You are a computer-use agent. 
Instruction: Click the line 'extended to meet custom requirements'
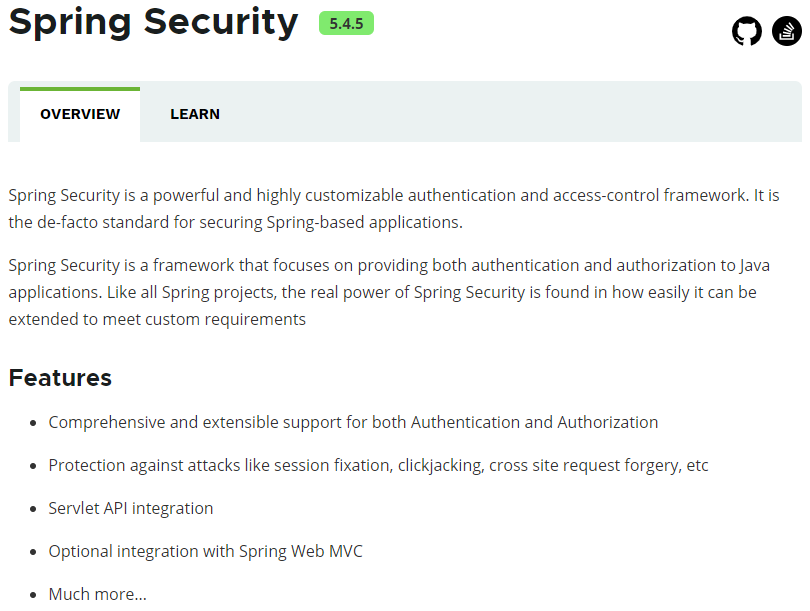click(x=157, y=319)
